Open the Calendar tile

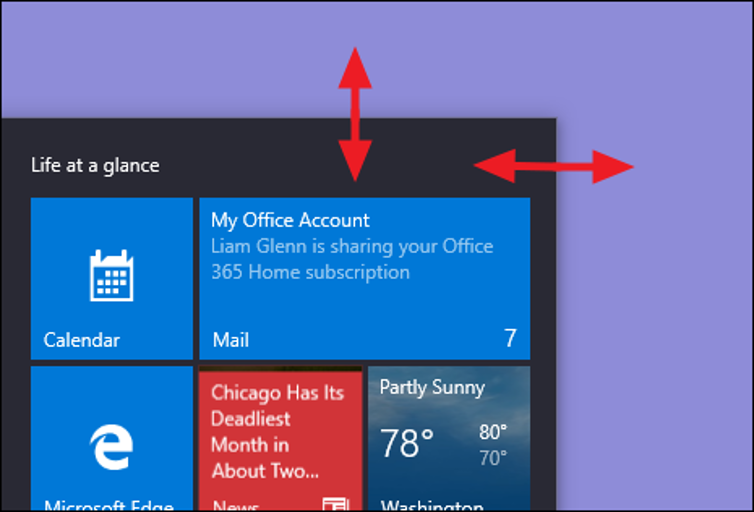click(112, 278)
